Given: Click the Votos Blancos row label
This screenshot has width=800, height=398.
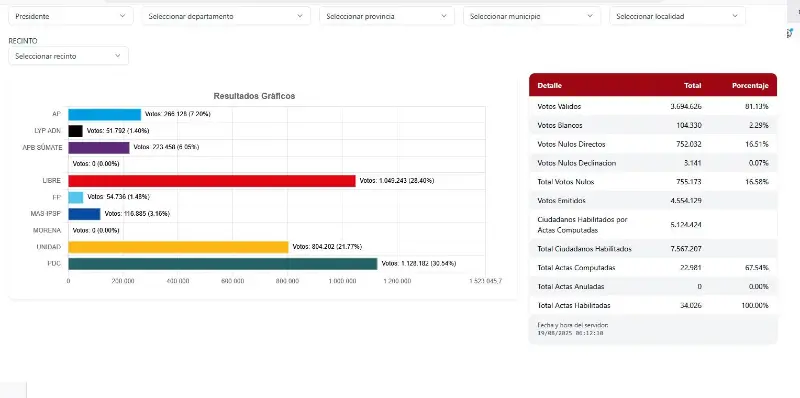Looking at the screenshot, I should point(560,125).
